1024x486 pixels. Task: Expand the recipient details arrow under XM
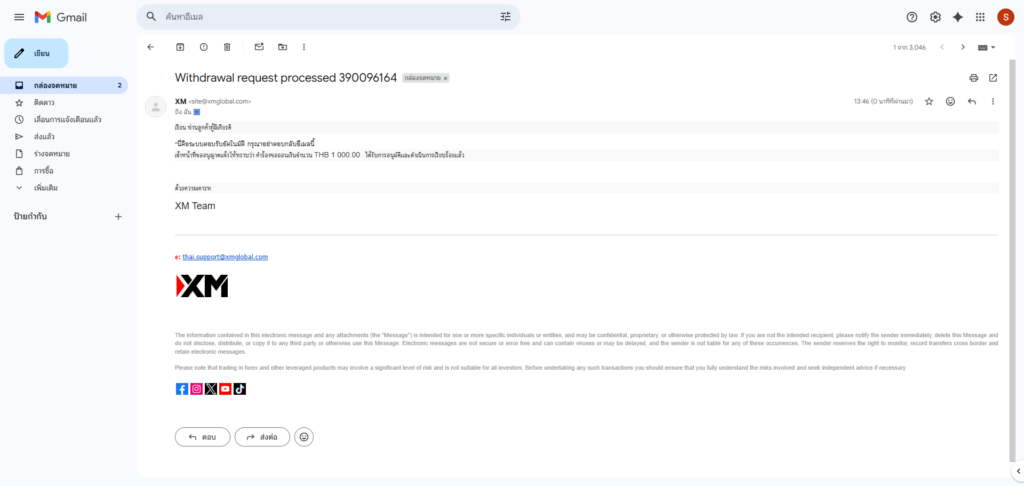coord(197,112)
